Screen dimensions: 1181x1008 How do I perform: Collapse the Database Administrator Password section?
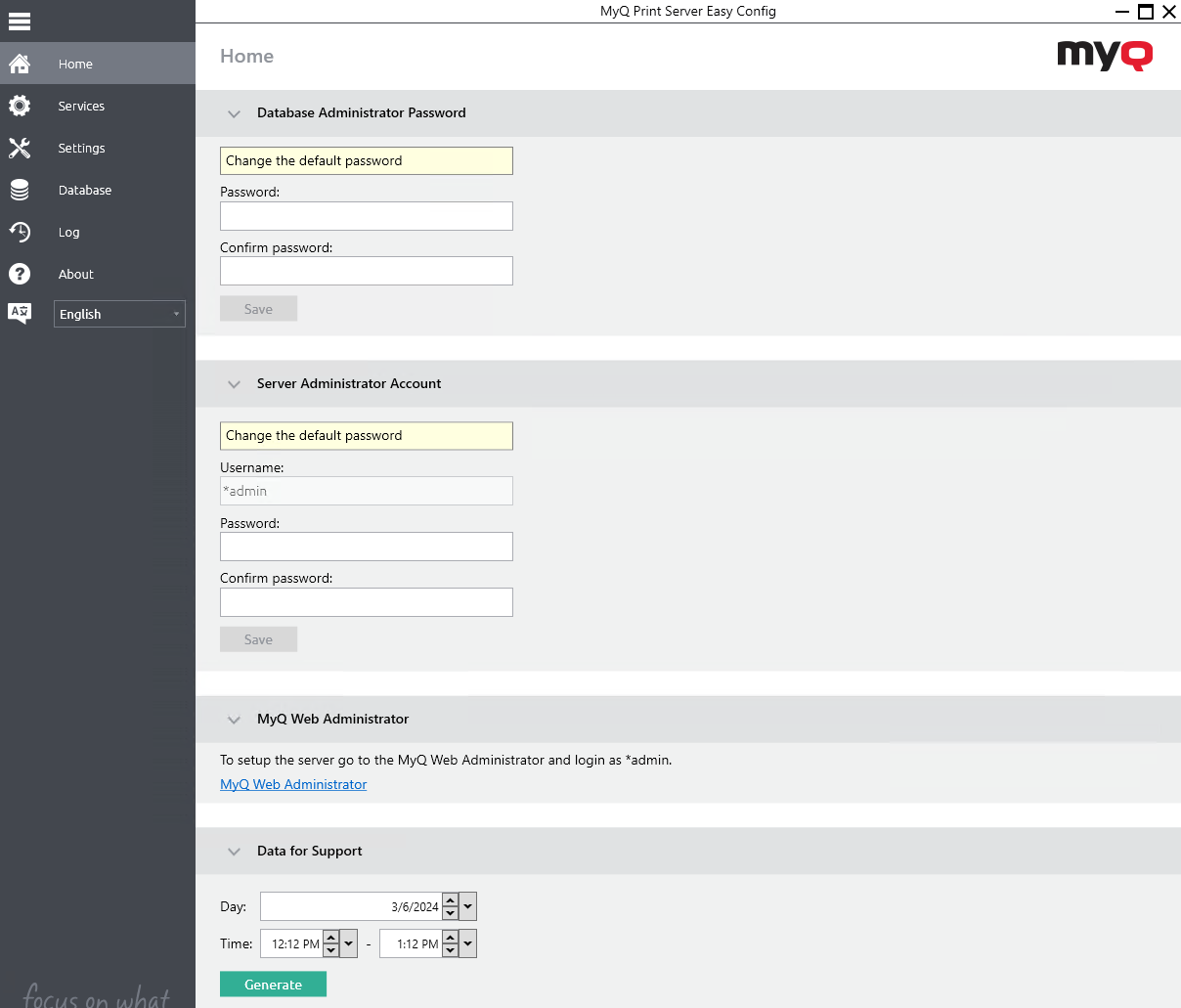(234, 113)
